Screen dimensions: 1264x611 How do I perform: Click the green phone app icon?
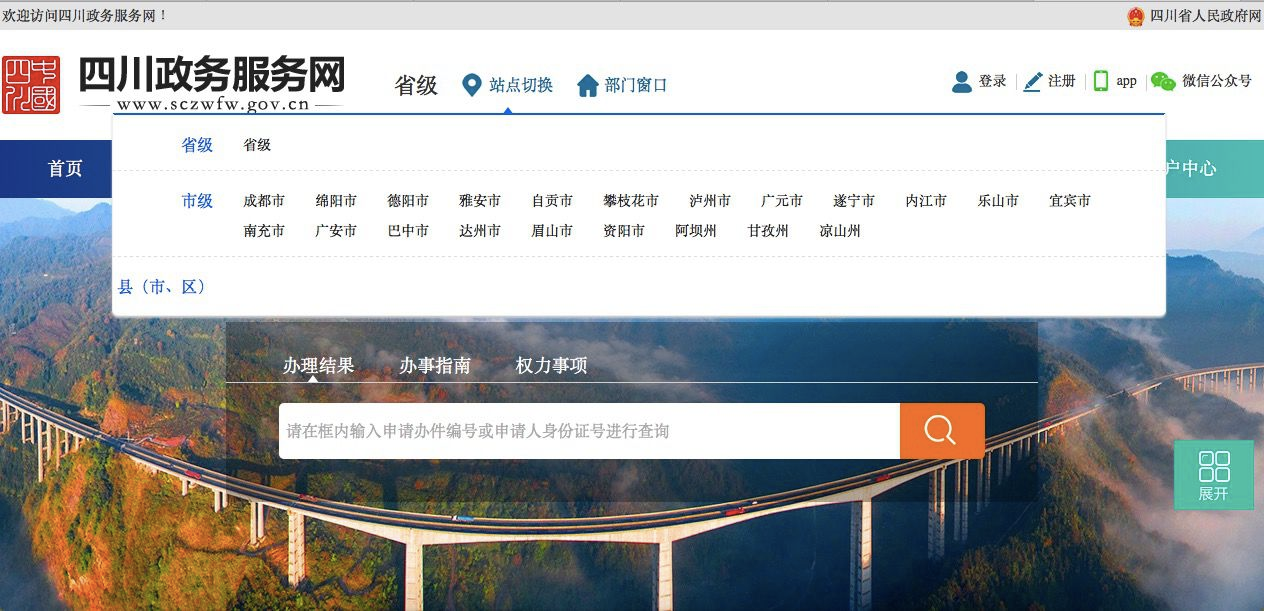1101,82
